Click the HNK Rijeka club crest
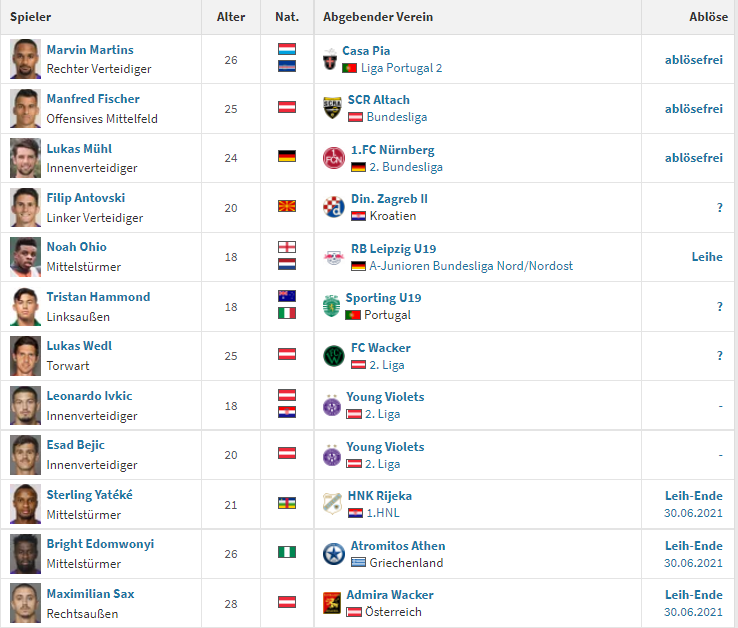738x628 pixels. pos(332,504)
